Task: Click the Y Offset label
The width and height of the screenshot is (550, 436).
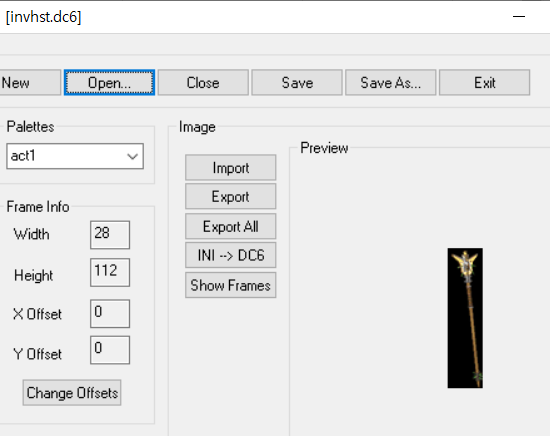Action: pos(37,354)
